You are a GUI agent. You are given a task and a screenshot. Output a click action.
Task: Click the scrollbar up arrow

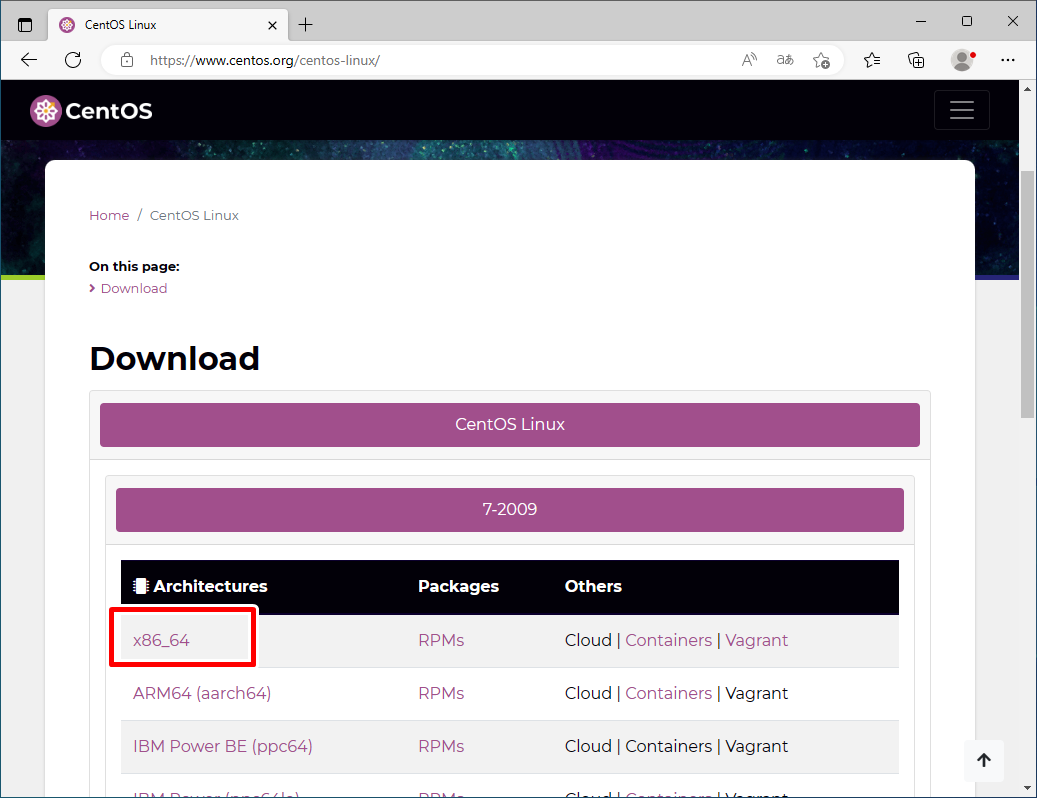pos(1026,88)
